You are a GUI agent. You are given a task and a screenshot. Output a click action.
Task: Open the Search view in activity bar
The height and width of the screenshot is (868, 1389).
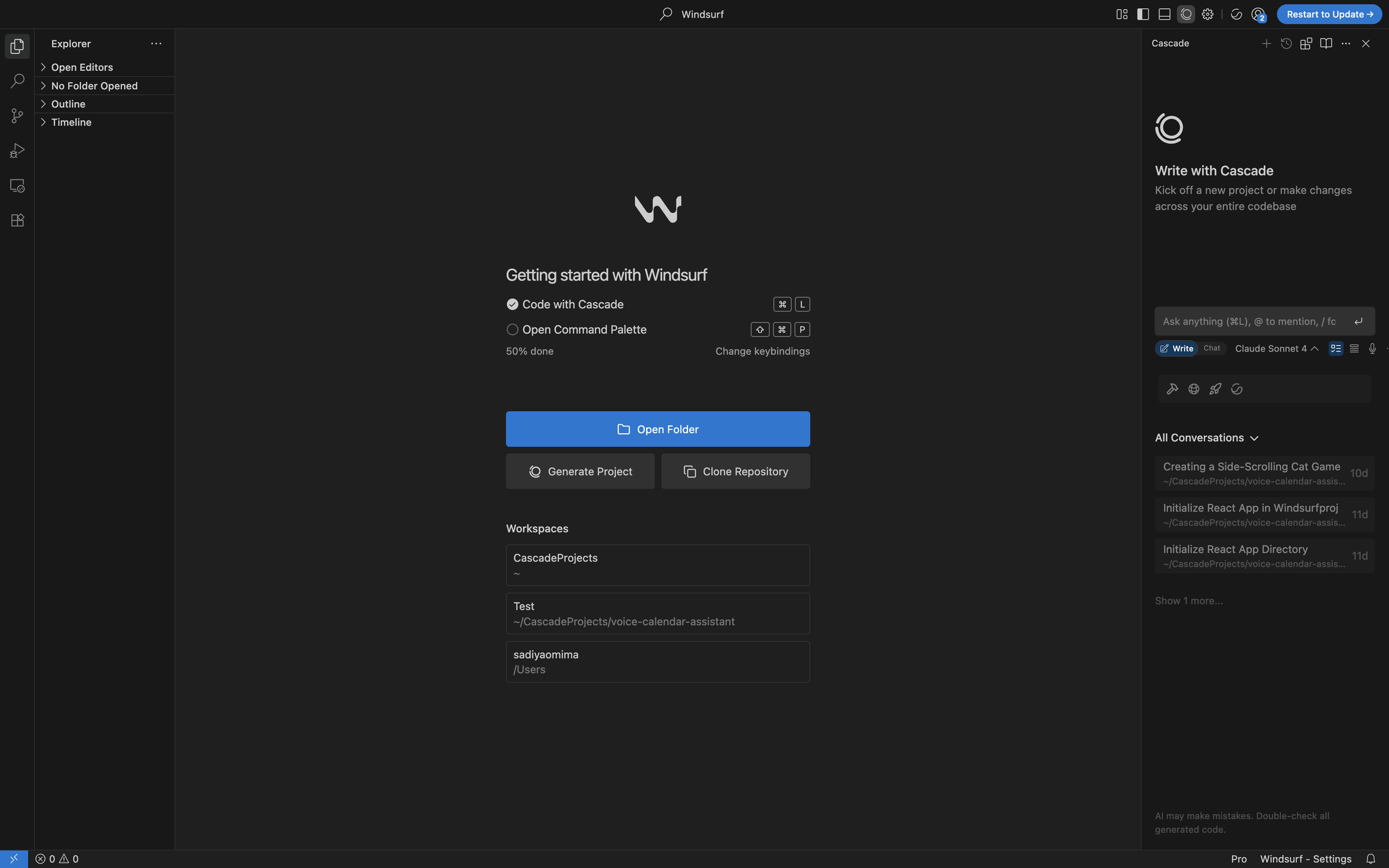click(17, 81)
